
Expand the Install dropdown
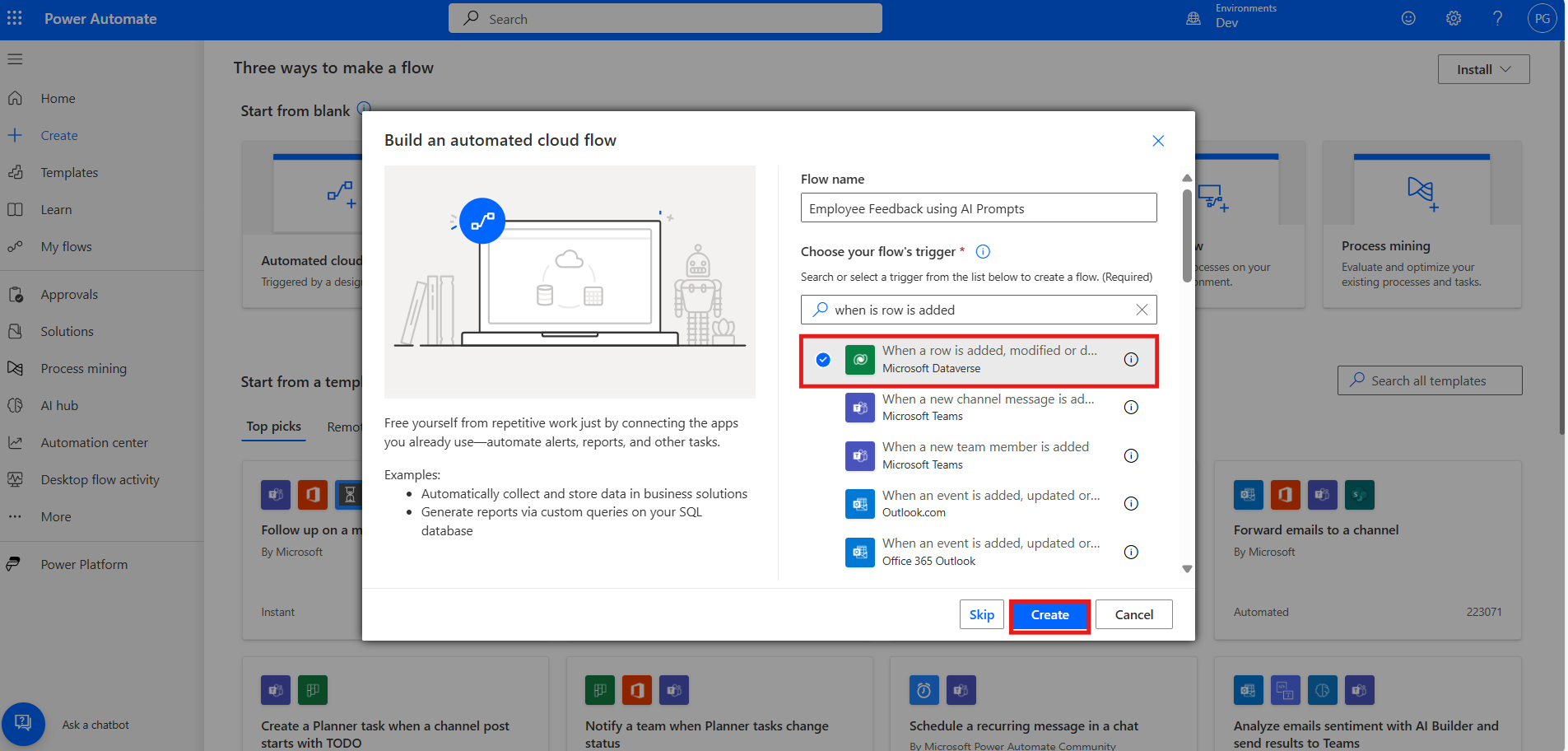coord(1483,69)
